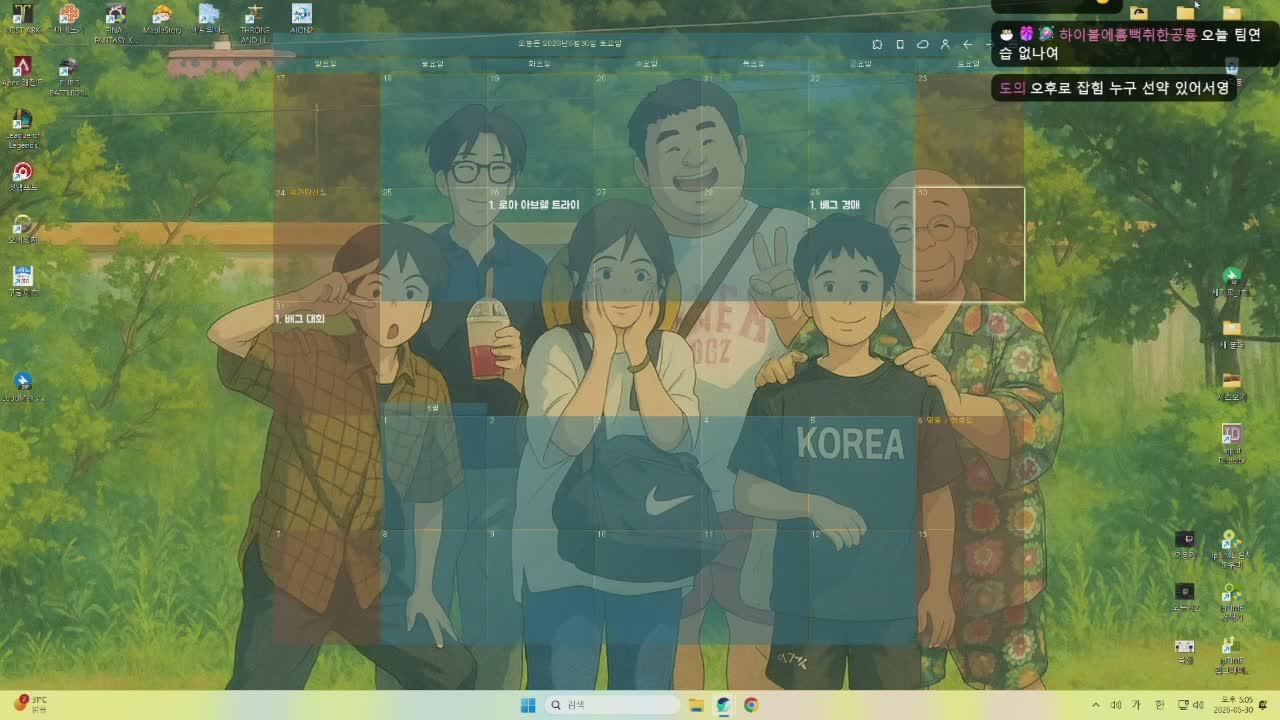Select the '1. 배그 경매' calendar event

point(834,205)
